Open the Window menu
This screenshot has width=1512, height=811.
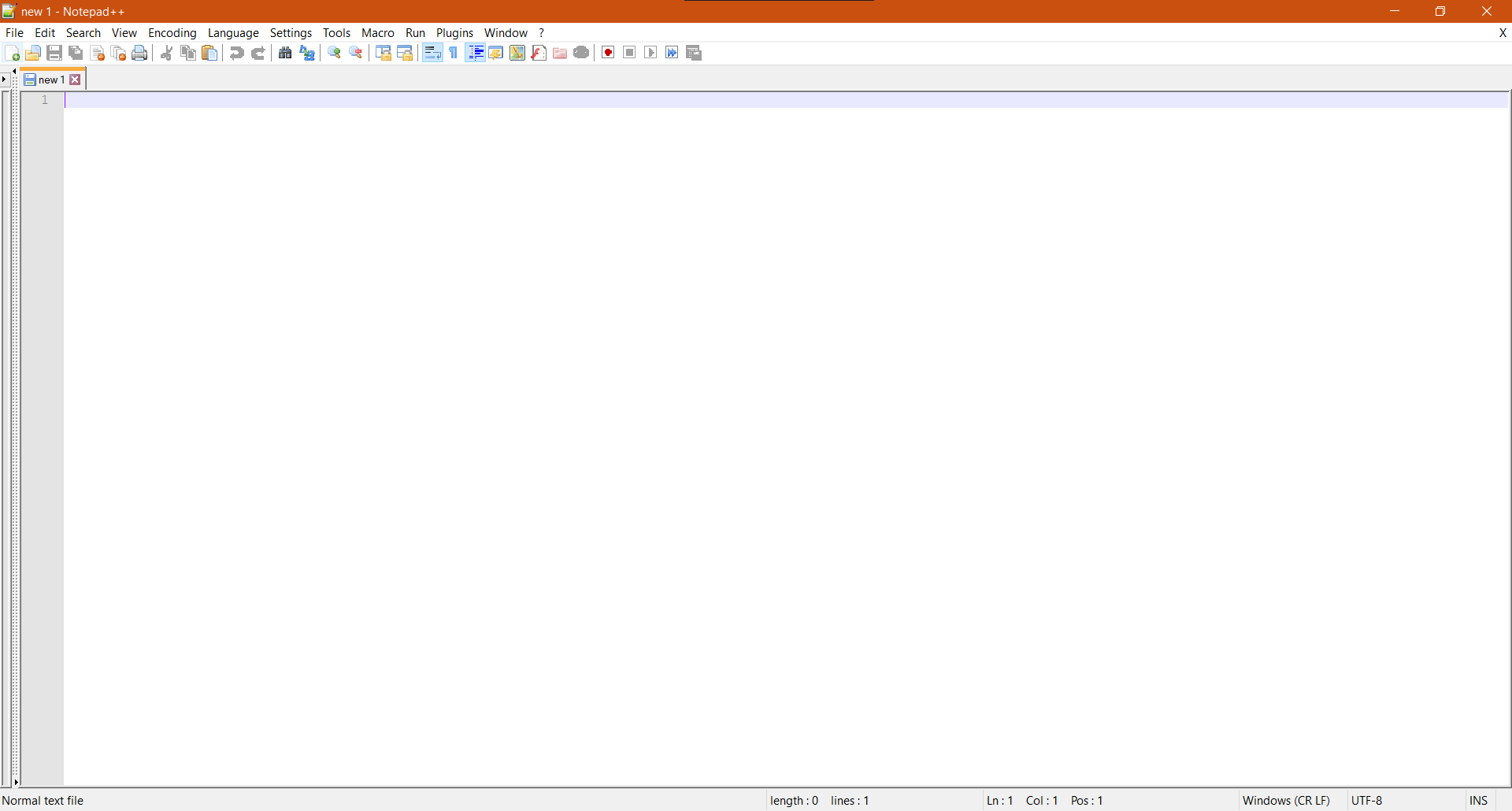(506, 32)
